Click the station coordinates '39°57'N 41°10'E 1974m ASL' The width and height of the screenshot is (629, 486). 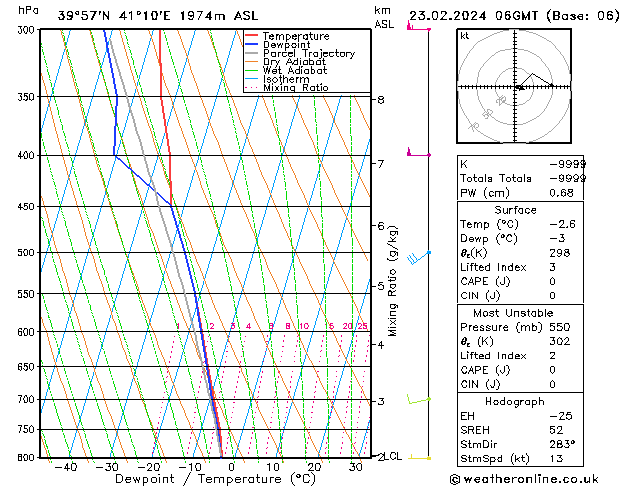coord(158,16)
